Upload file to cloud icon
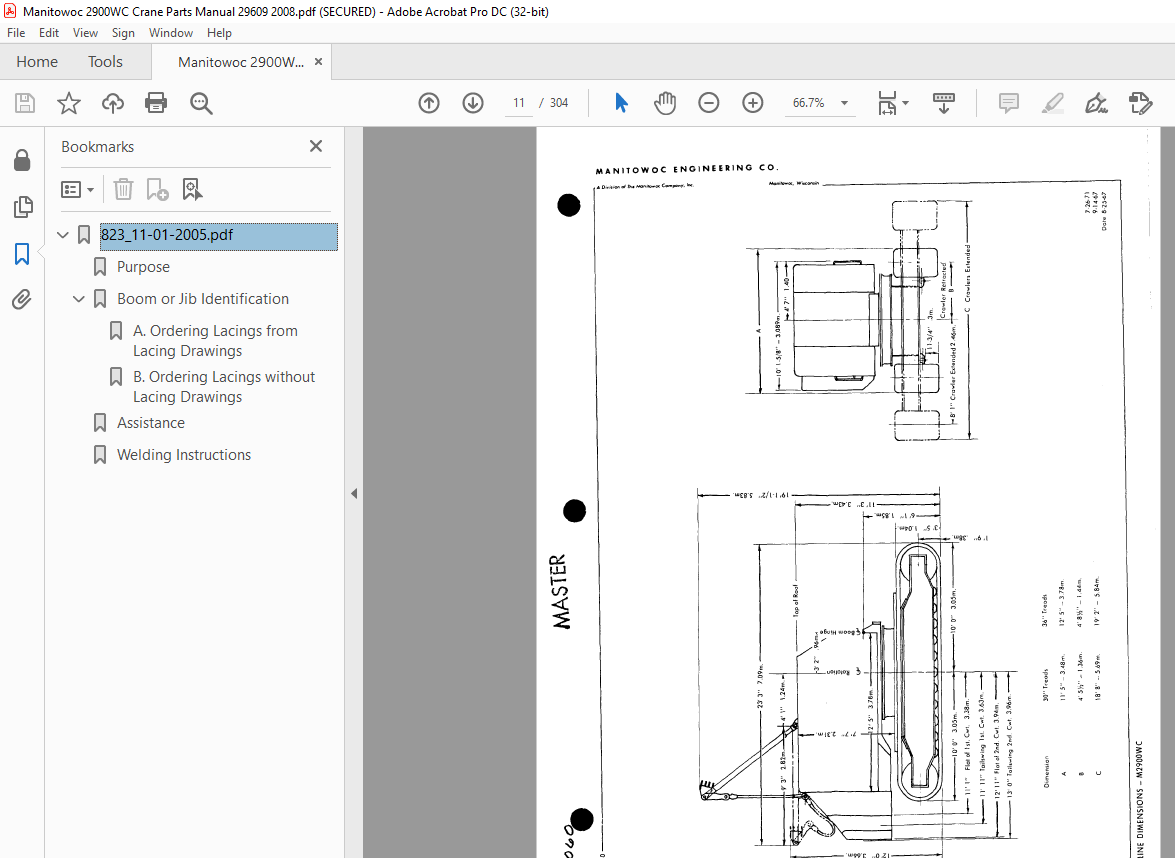1175x858 pixels. pyautogui.click(x=112, y=103)
